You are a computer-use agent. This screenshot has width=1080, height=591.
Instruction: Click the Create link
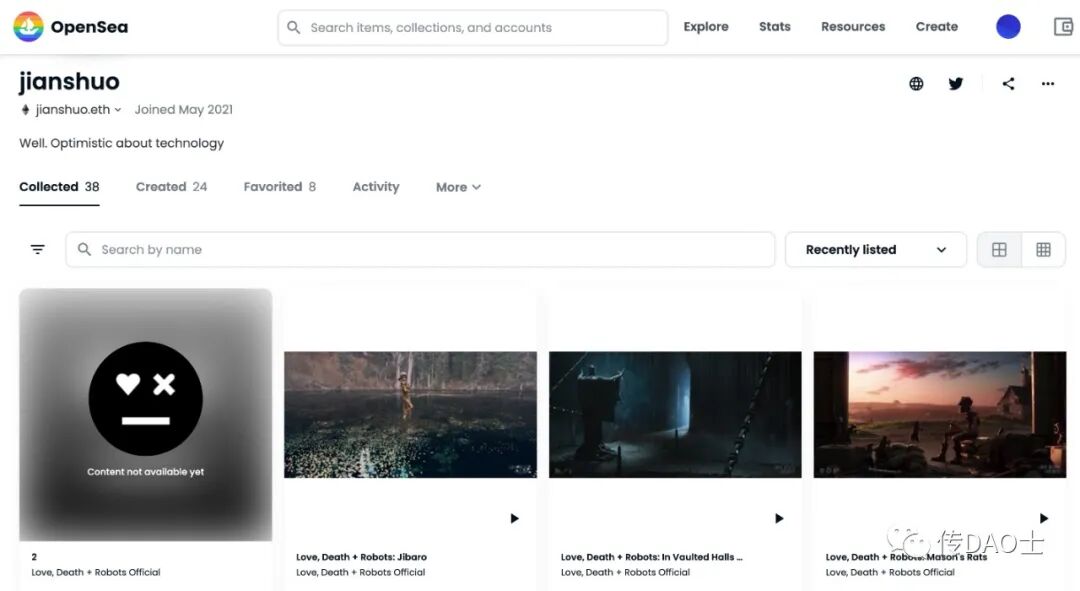[x=936, y=27]
